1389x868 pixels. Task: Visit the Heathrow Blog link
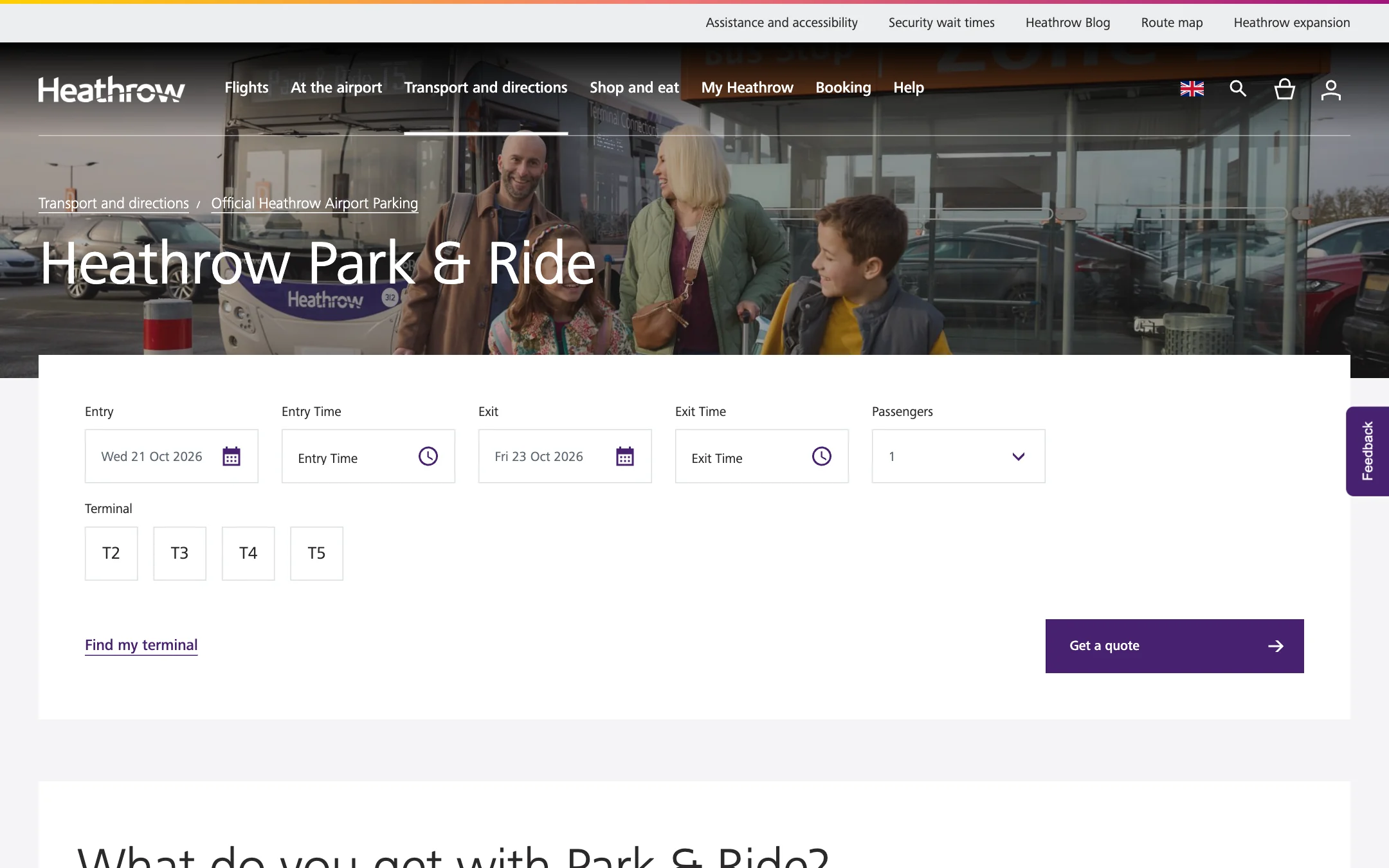(x=1067, y=23)
